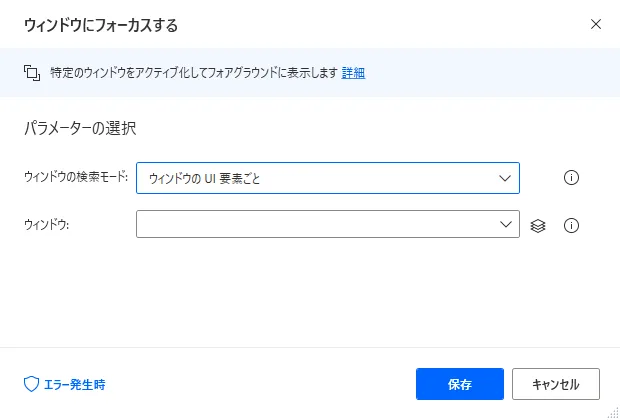This screenshot has height=420, width=620.
Task: Click the window icon beside the description
Action: [x=30, y=73]
